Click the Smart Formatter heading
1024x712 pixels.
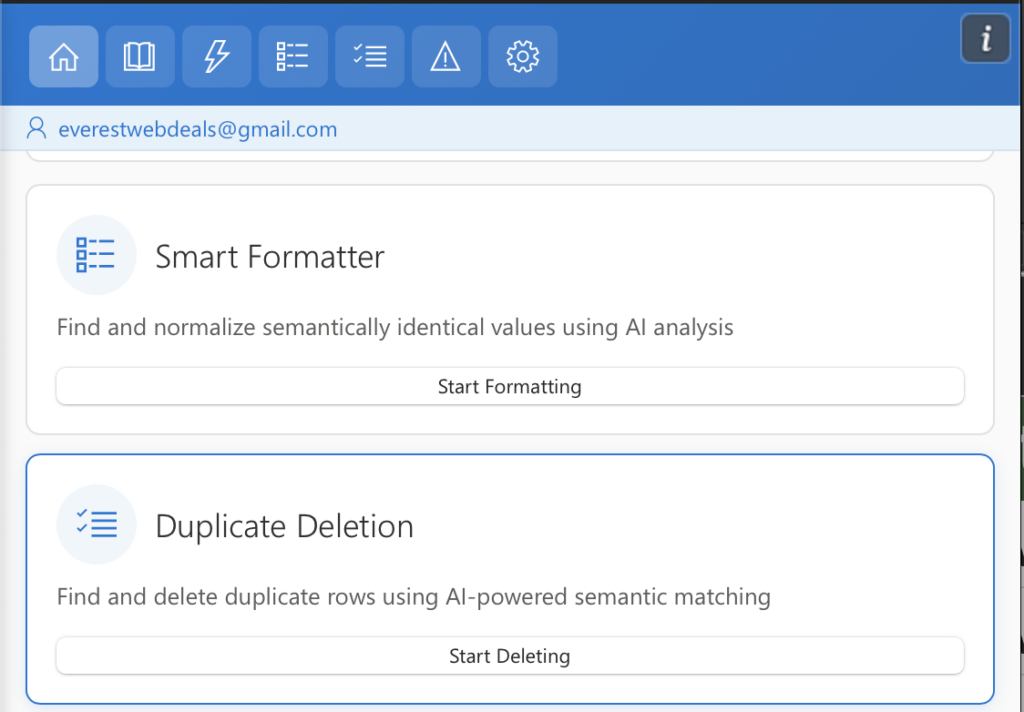point(269,257)
